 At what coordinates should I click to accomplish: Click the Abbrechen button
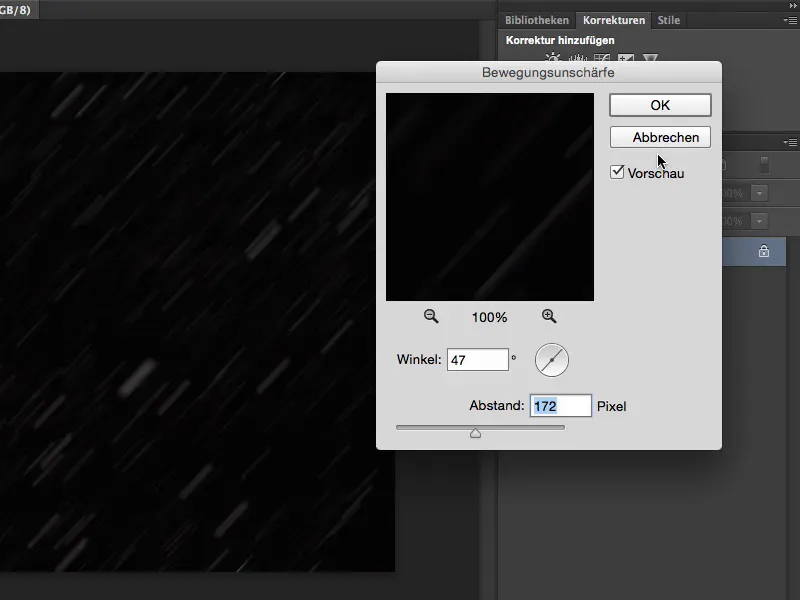(x=660, y=137)
